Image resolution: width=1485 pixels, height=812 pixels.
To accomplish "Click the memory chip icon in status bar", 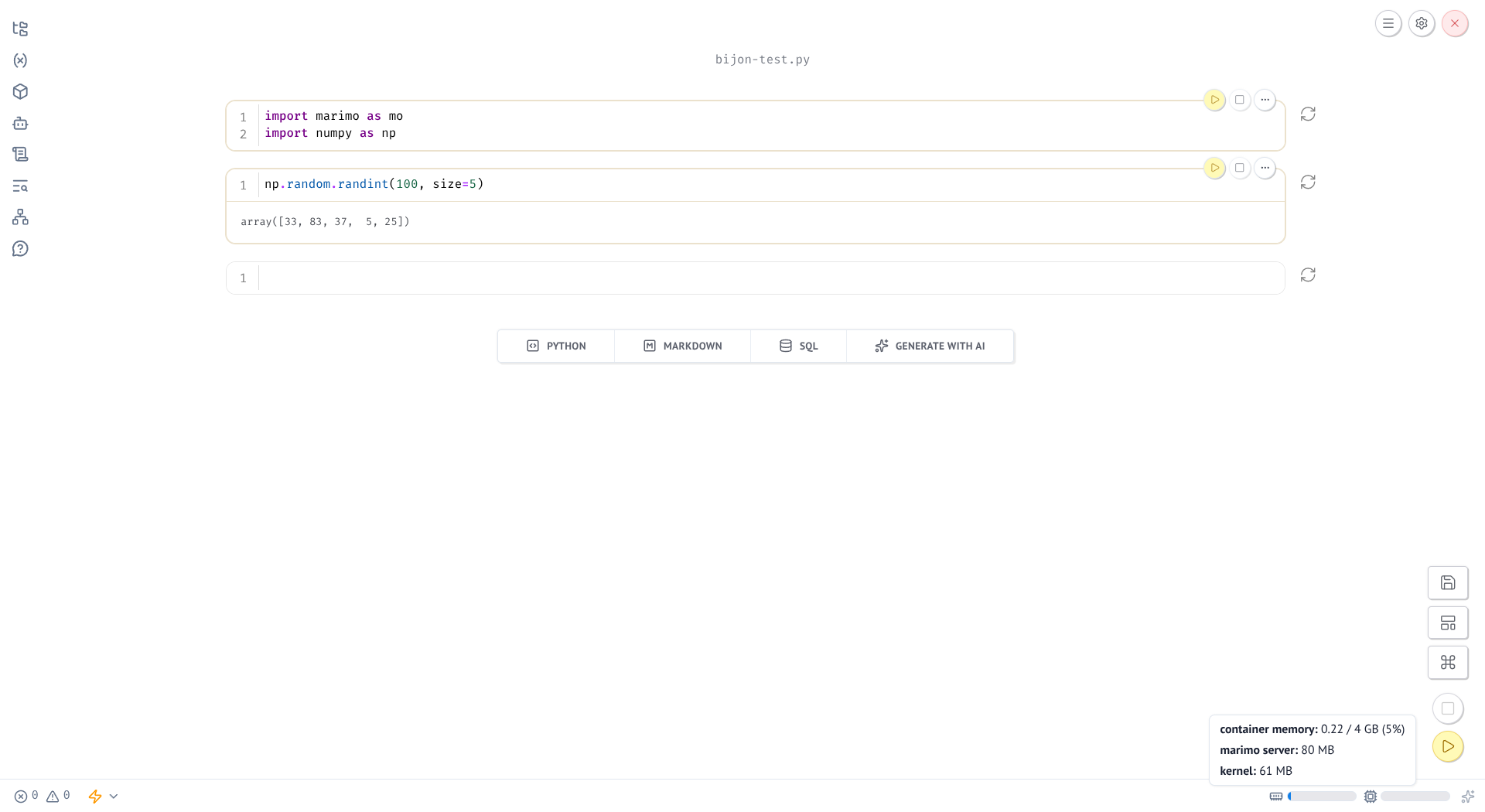I will pyautogui.click(x=1276, y=796).
